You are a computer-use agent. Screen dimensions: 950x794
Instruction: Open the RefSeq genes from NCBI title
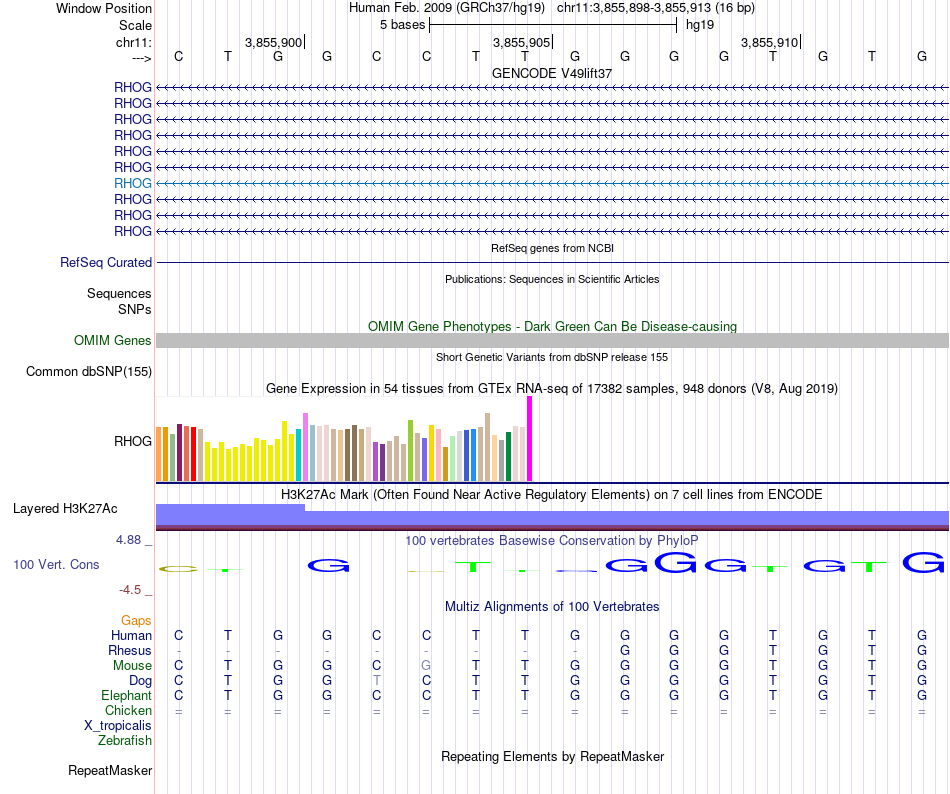pos(552,248)
